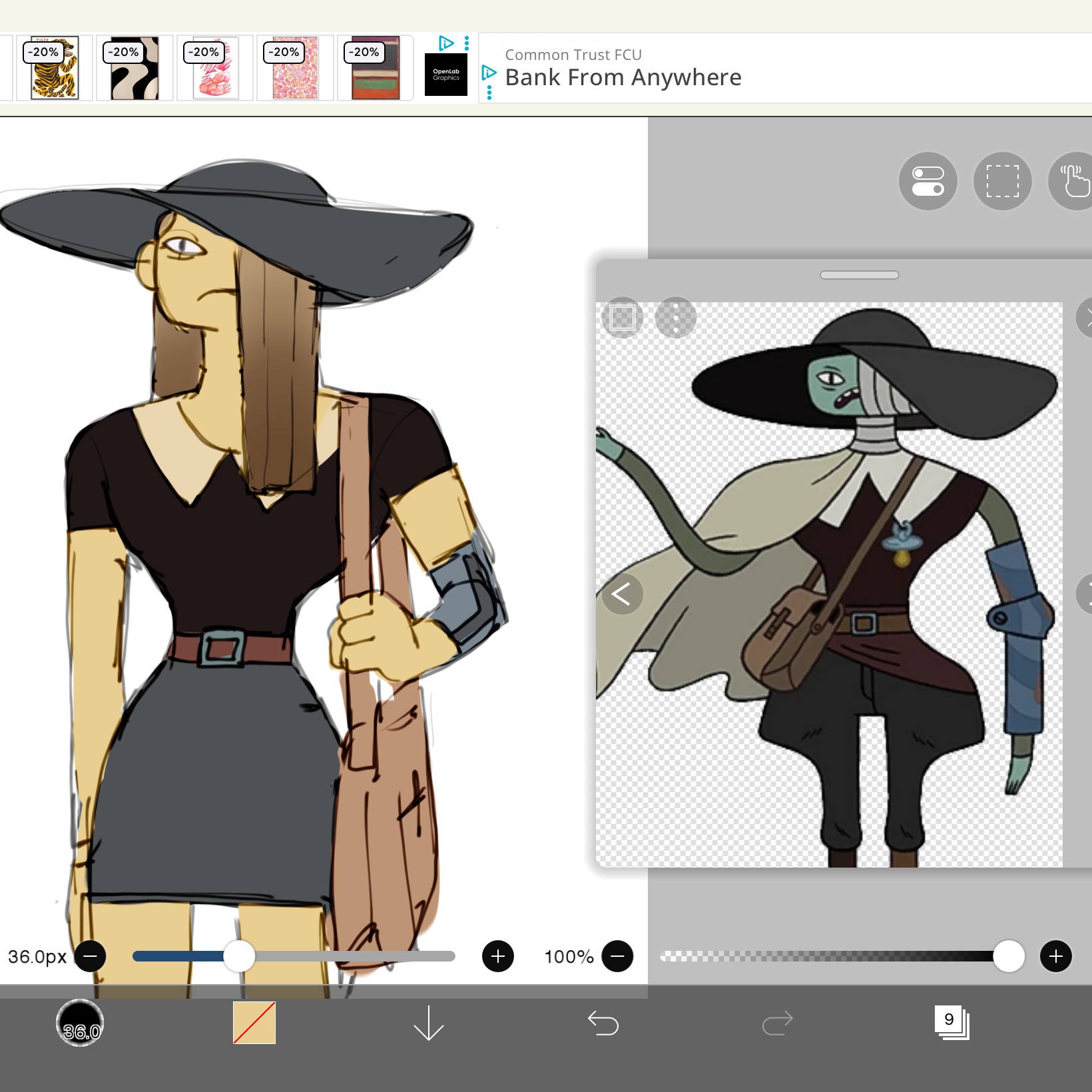
Task: Open the brush tool with 36.0 size
Action: point(80,1023)
